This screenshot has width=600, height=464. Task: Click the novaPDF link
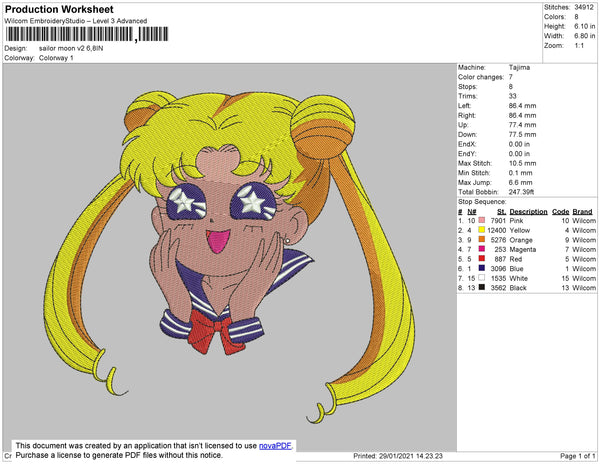[275, 446]
